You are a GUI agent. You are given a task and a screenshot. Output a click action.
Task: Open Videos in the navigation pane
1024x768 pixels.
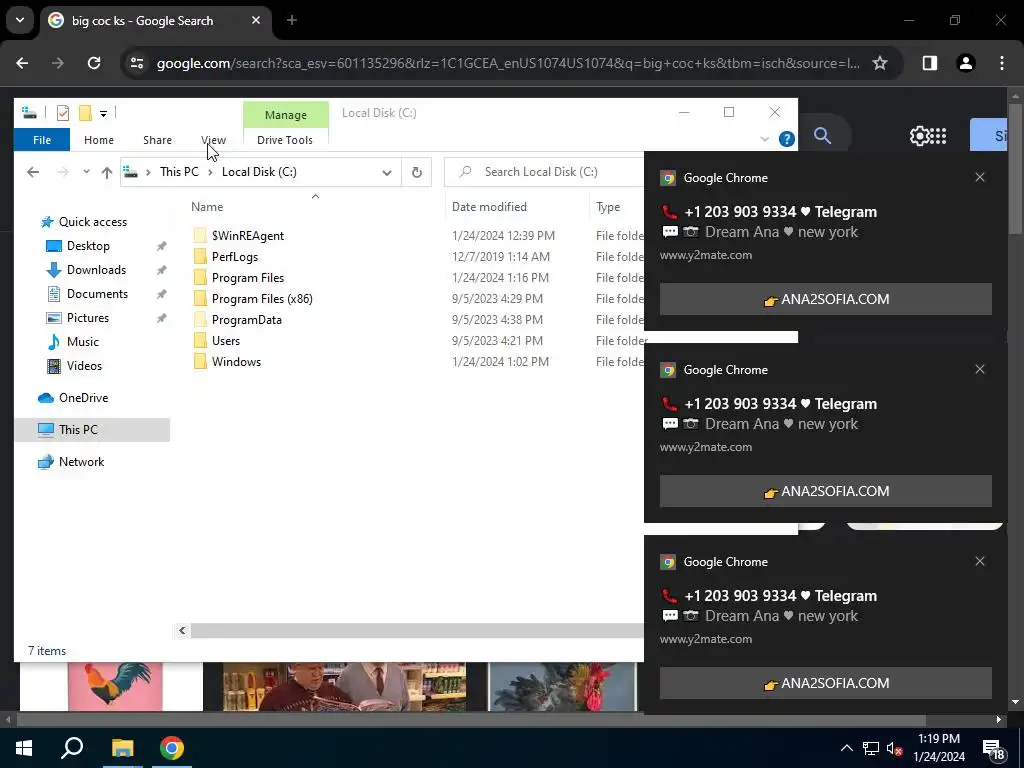point(84,366)
